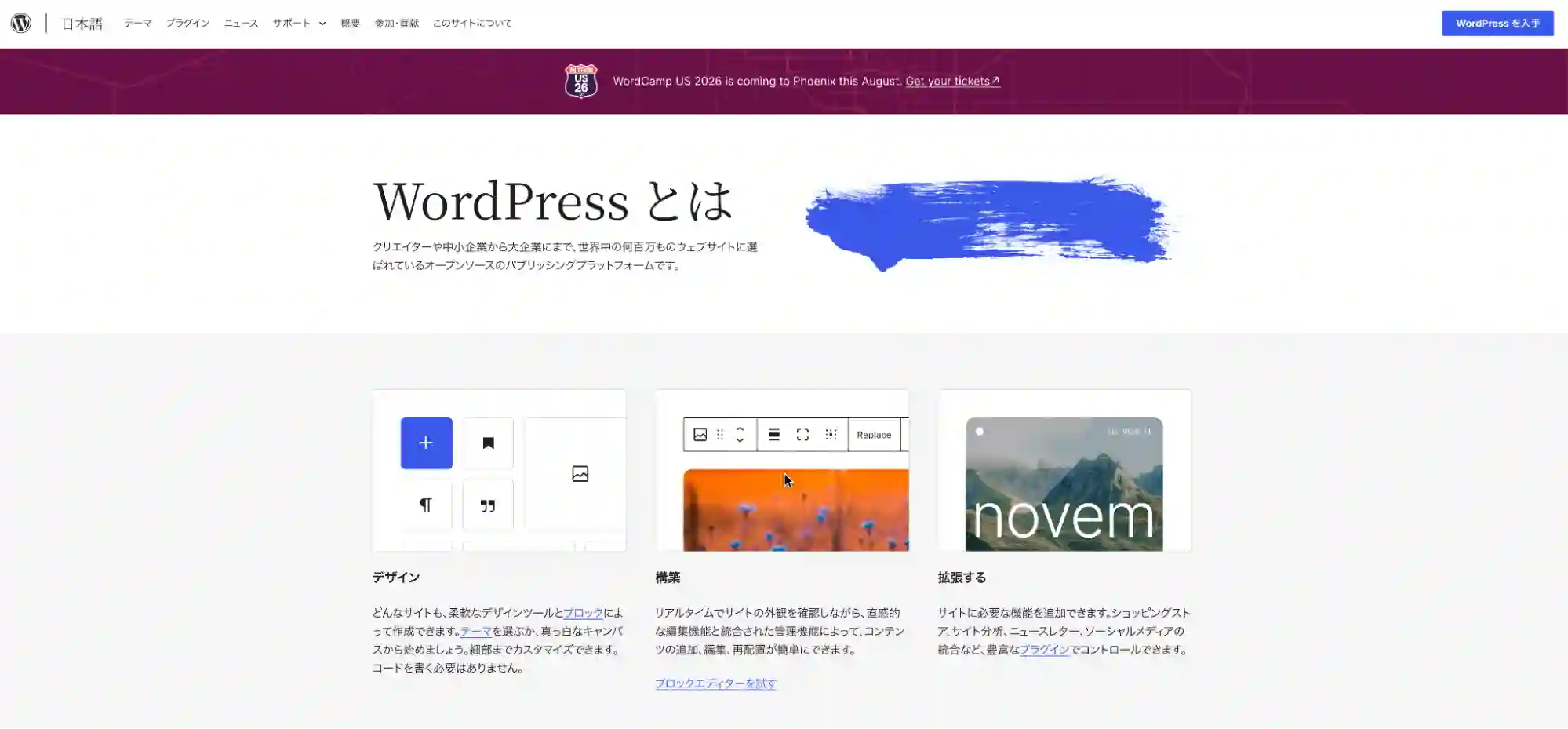Viewport: 1568px width, 729px height.
Task: Click the Get your tickets link
Action: [x=952, y=81]
